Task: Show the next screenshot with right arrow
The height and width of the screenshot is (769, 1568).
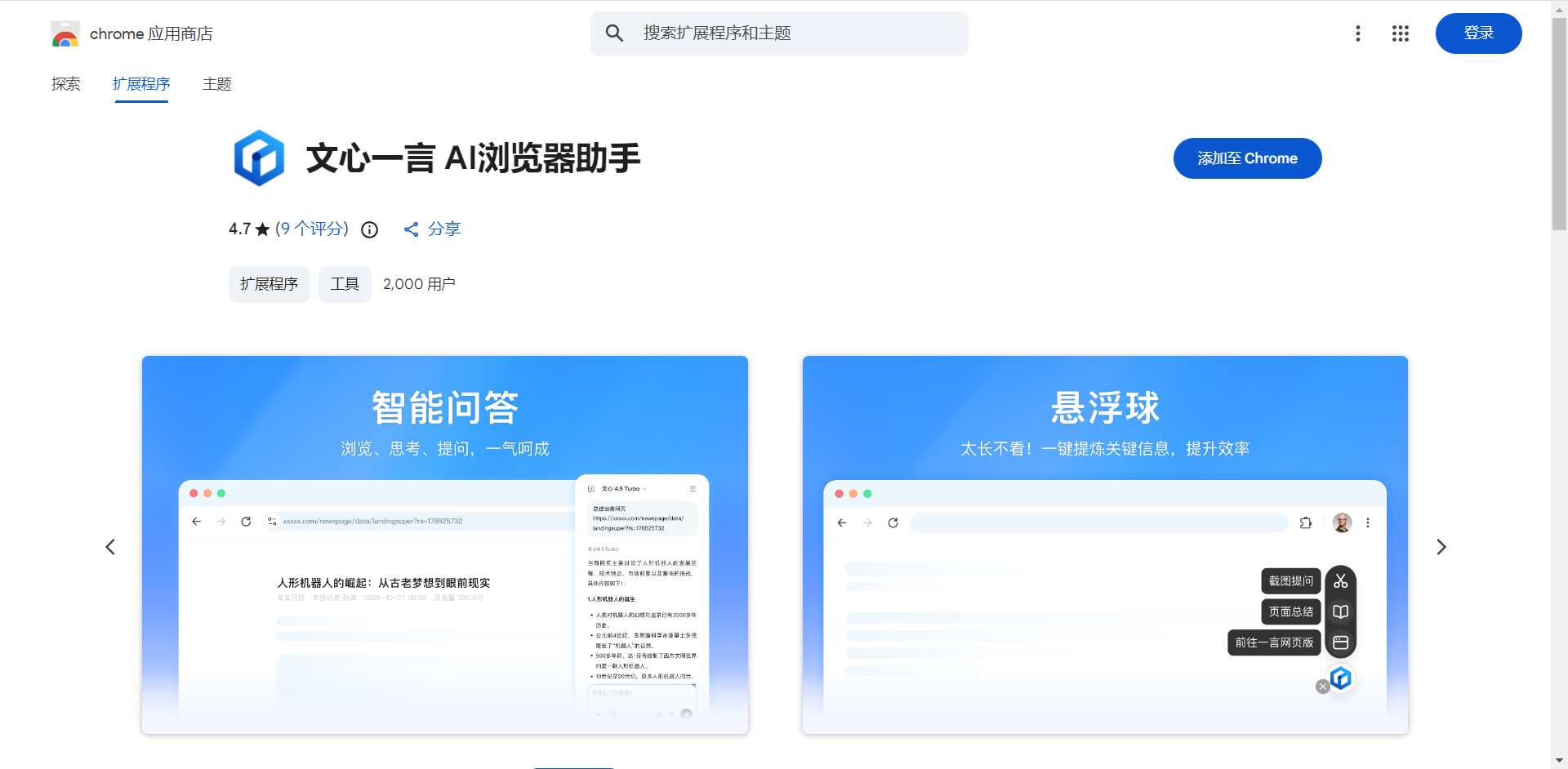Action: (x=1441, y=547)
